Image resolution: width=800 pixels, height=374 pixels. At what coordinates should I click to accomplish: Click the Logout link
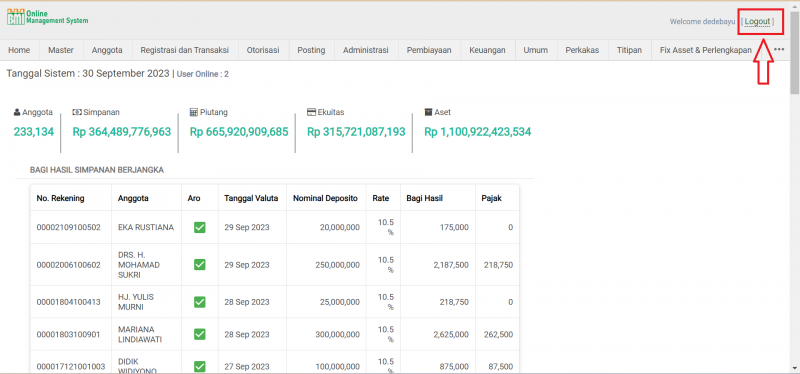757,21
